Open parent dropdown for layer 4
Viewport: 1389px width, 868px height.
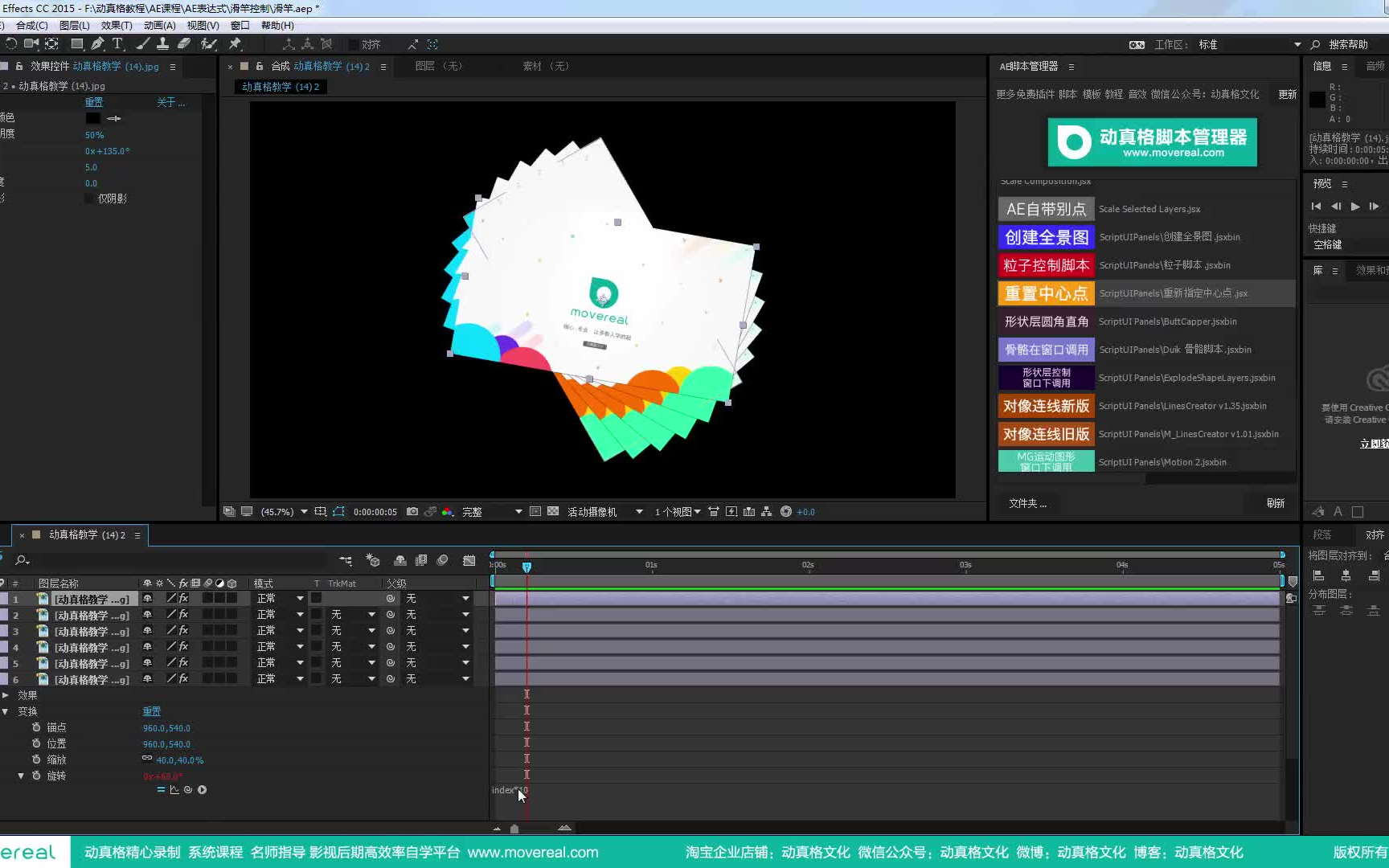(x=436, y=647)
